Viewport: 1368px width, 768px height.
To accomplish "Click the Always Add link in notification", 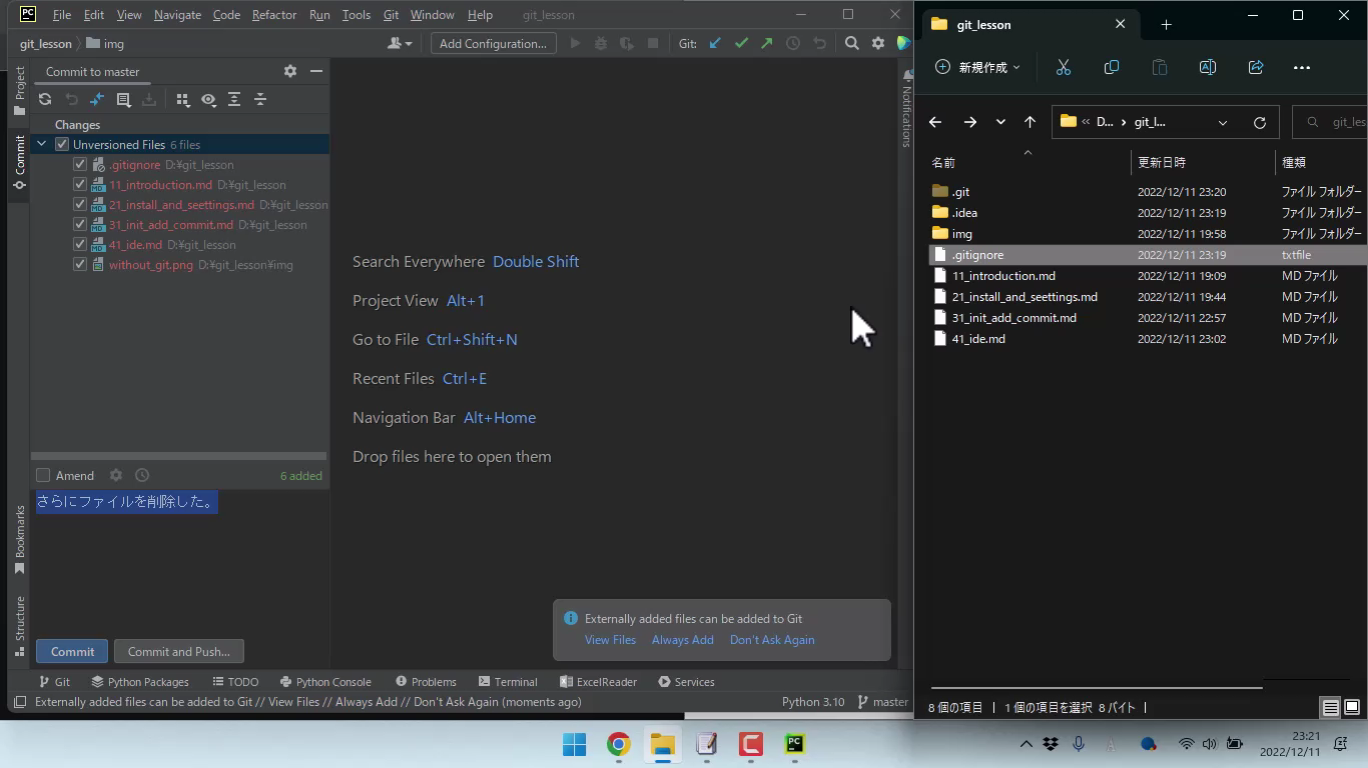I will [x=682, y=640].
